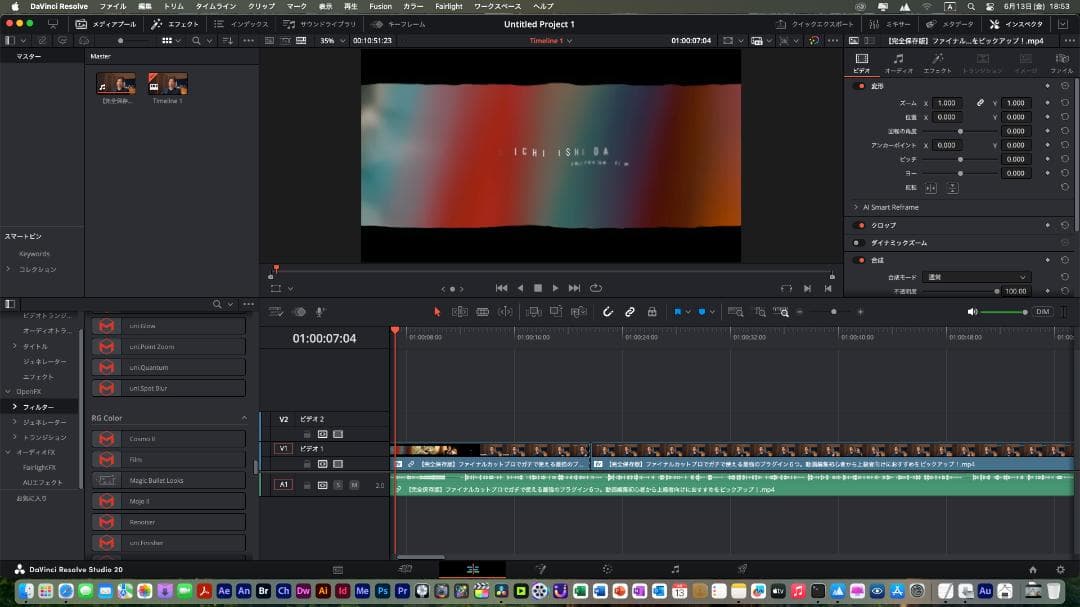Viewport: 1080px width, 607px height.
Task: Switch to the オーディオ inspector tab
Action: 898,63
